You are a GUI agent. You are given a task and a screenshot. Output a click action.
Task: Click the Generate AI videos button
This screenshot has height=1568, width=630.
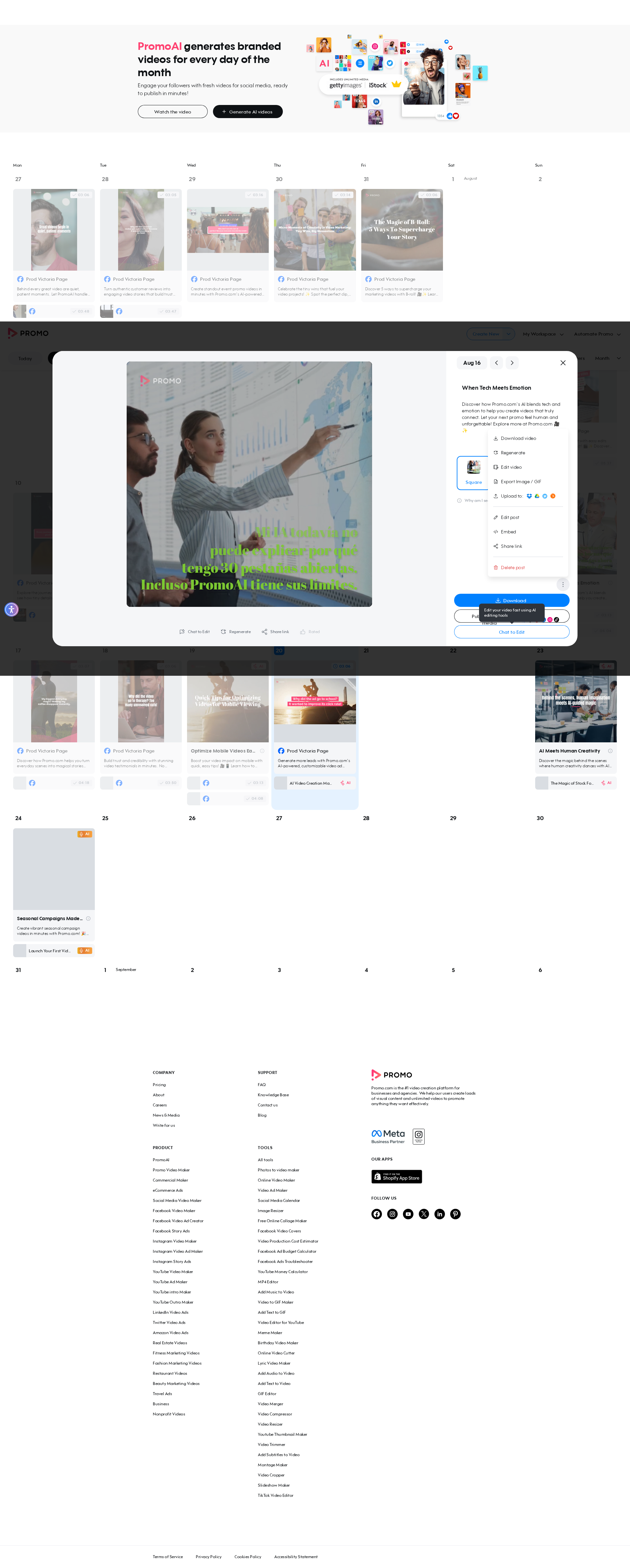tap(247, 112)
